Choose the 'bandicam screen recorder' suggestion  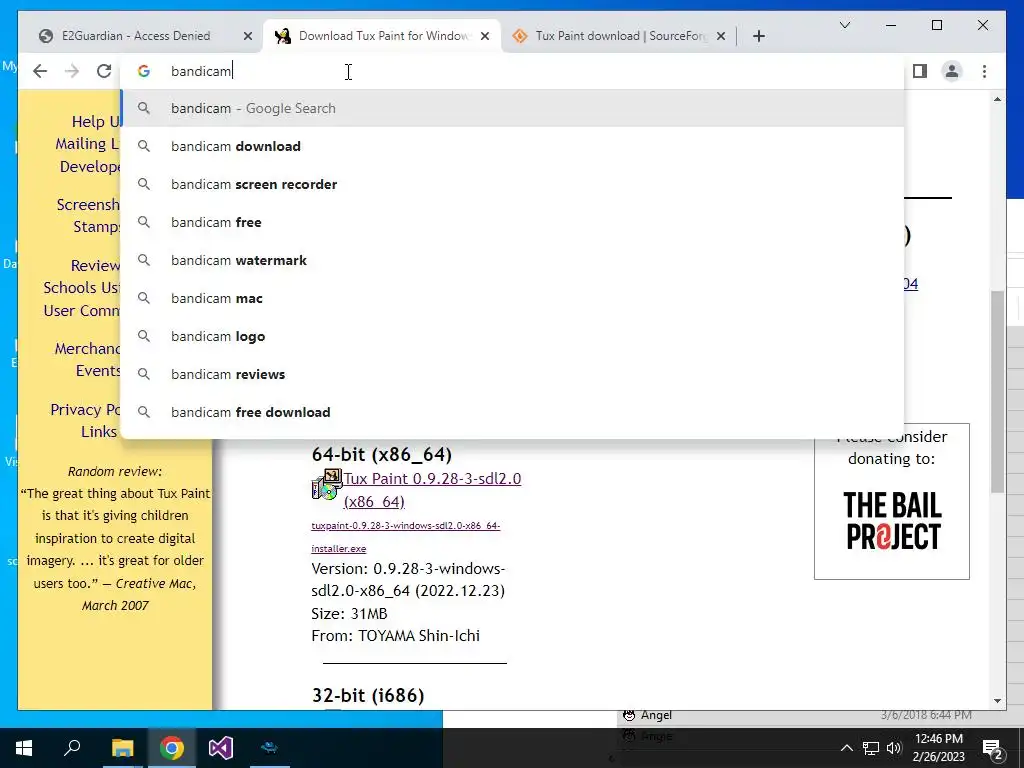click(x=513, y=184)
